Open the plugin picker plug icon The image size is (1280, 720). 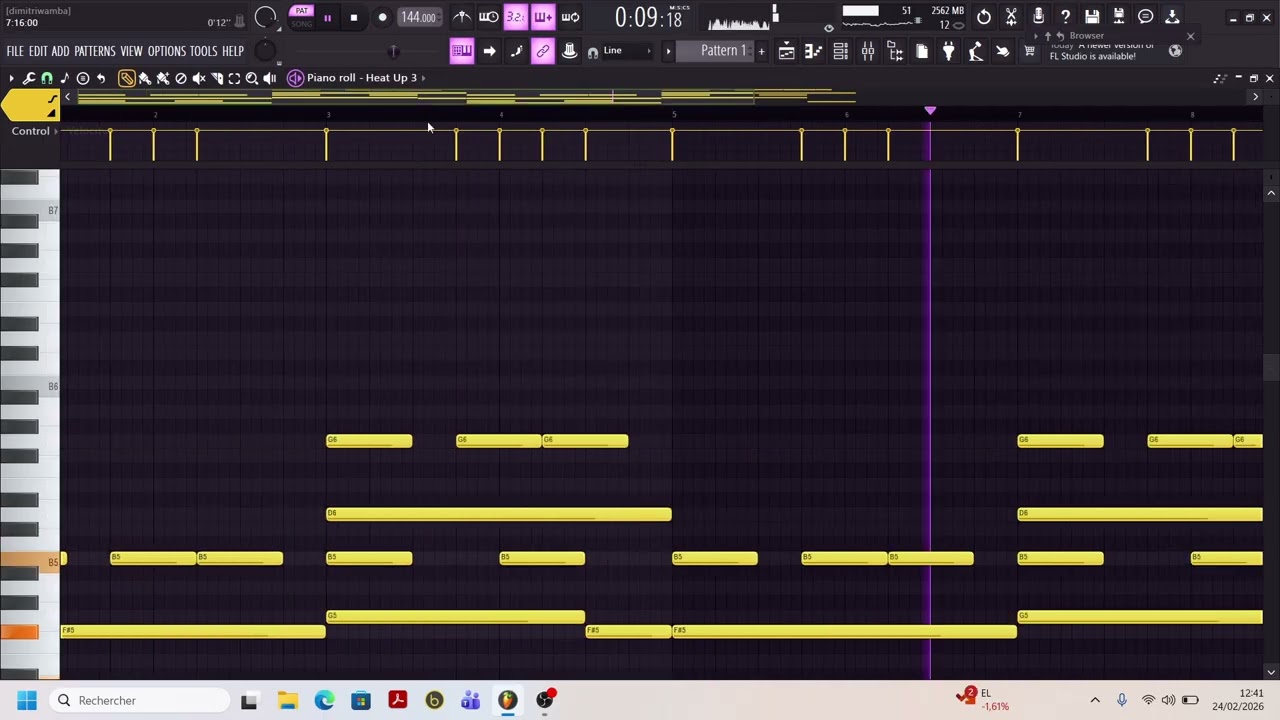click(949, 51)
